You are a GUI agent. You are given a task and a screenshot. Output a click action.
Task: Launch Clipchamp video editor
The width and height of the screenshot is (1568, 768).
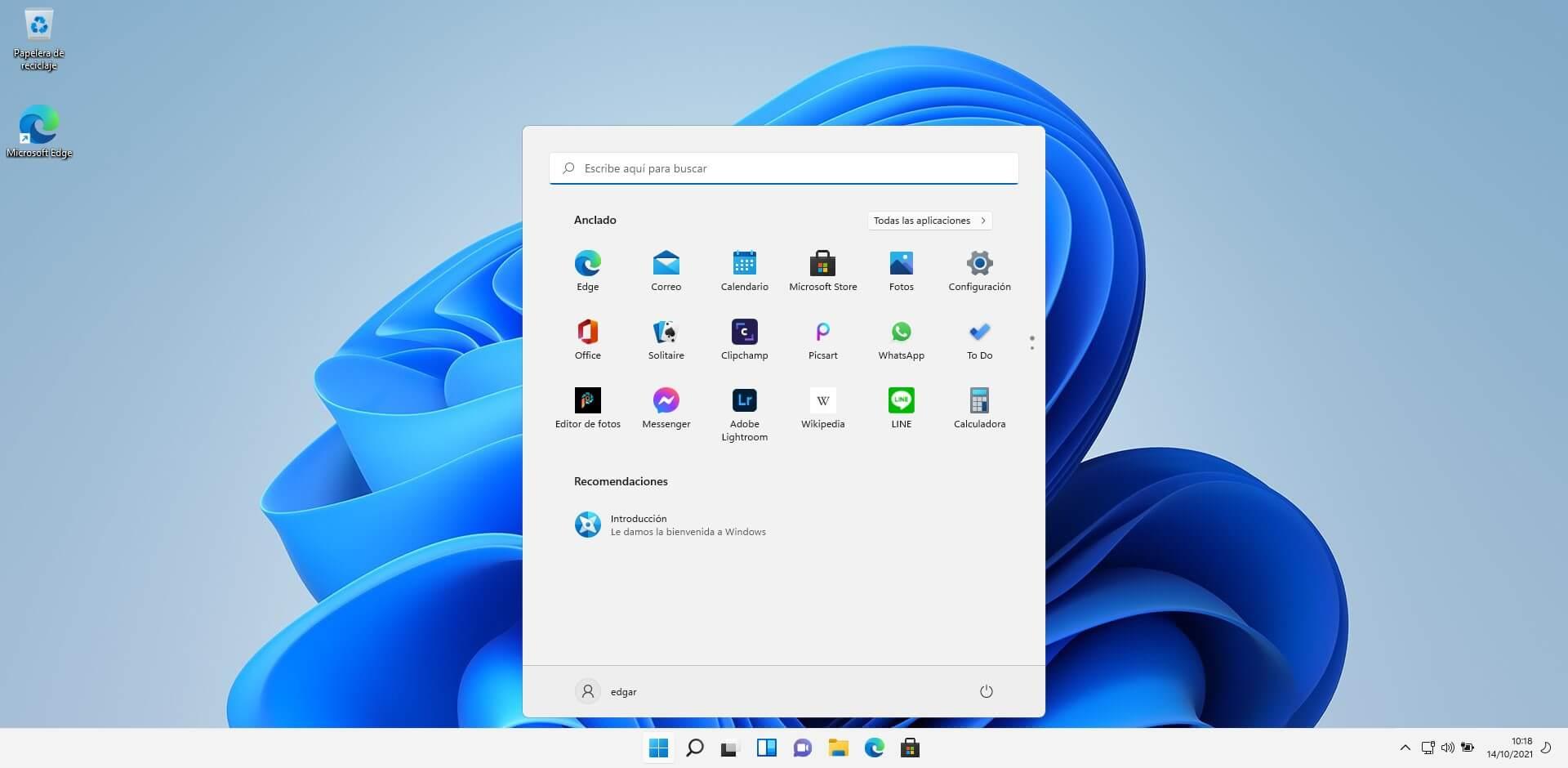pos(744,340)
